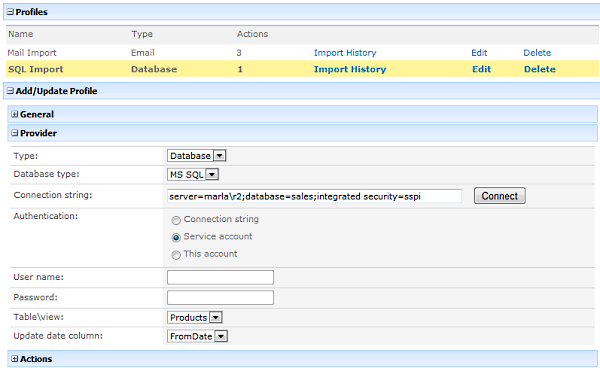Select the Mail Import profile name

[32, 53]
